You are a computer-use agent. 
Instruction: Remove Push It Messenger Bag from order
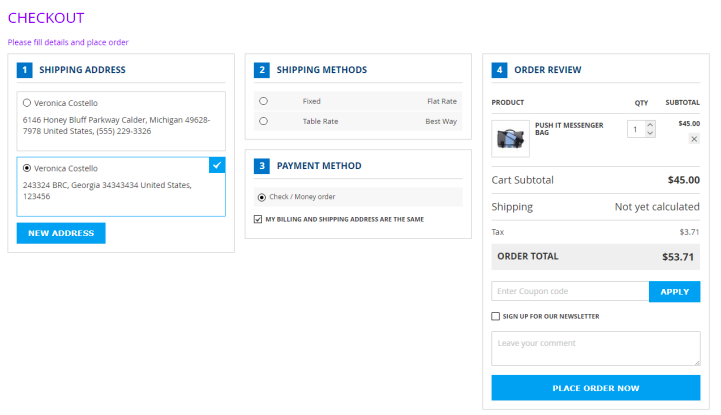694,139
